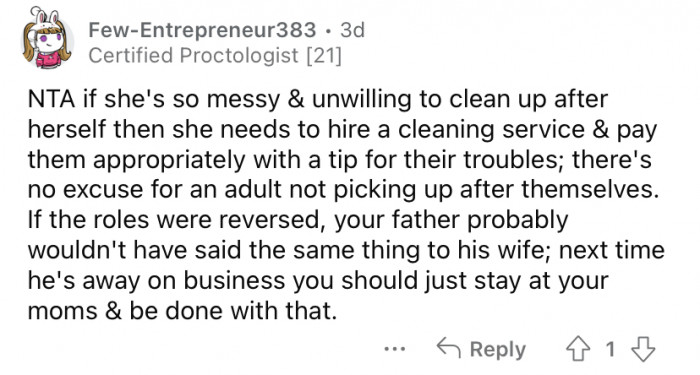
Task: Click the '3d' comment timestamp
Action: point(352,30)
